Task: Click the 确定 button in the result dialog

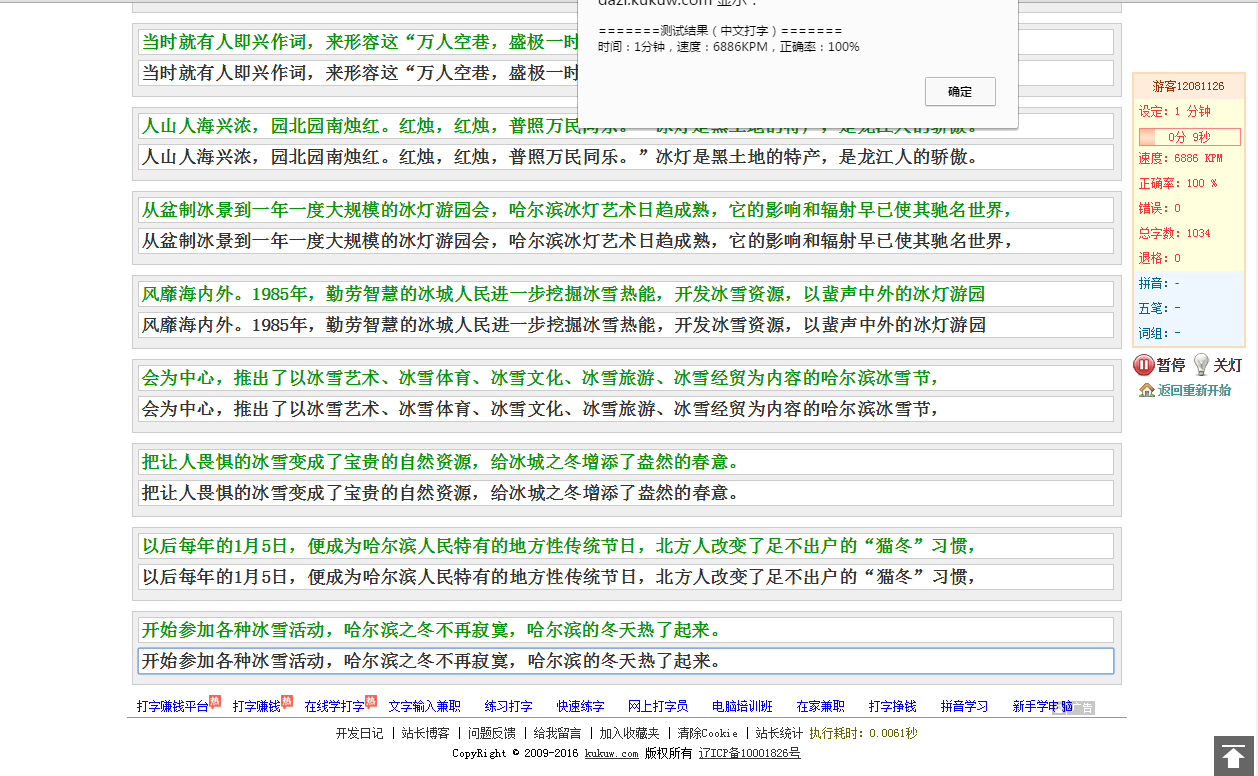Action: 959,91
